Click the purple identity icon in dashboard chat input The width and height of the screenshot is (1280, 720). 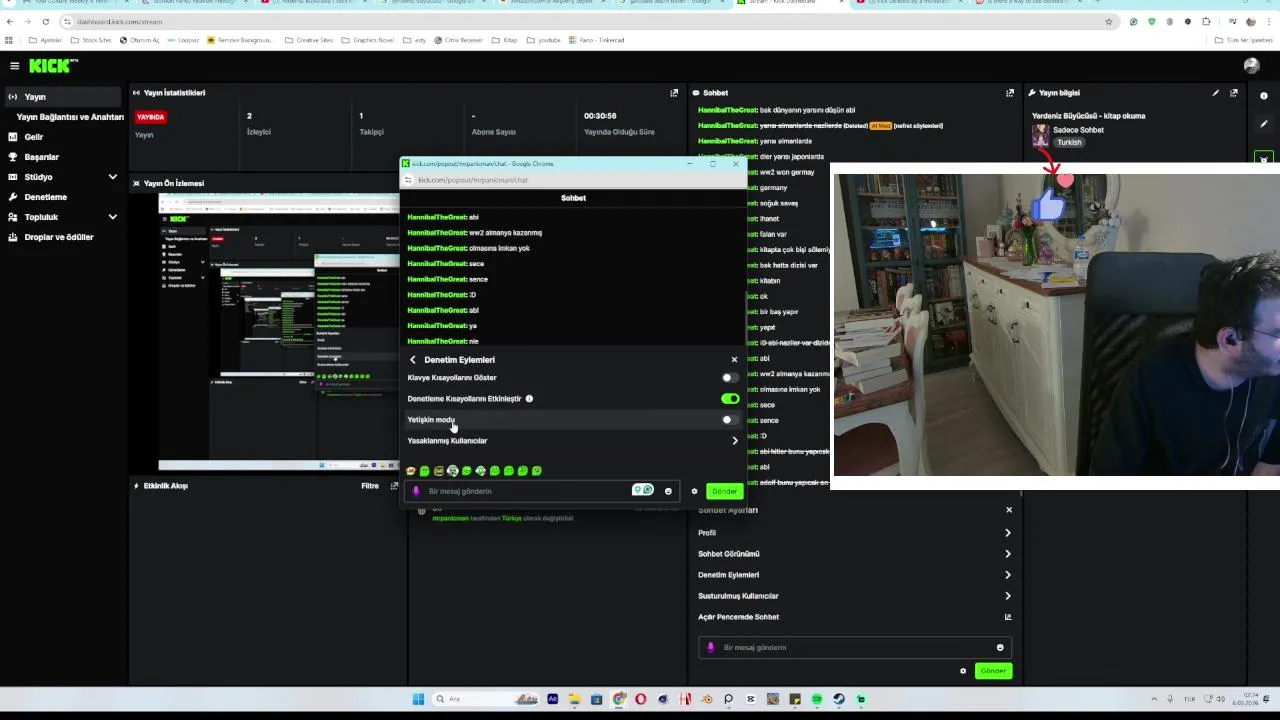pyautogui.click(x=711, y=647)
